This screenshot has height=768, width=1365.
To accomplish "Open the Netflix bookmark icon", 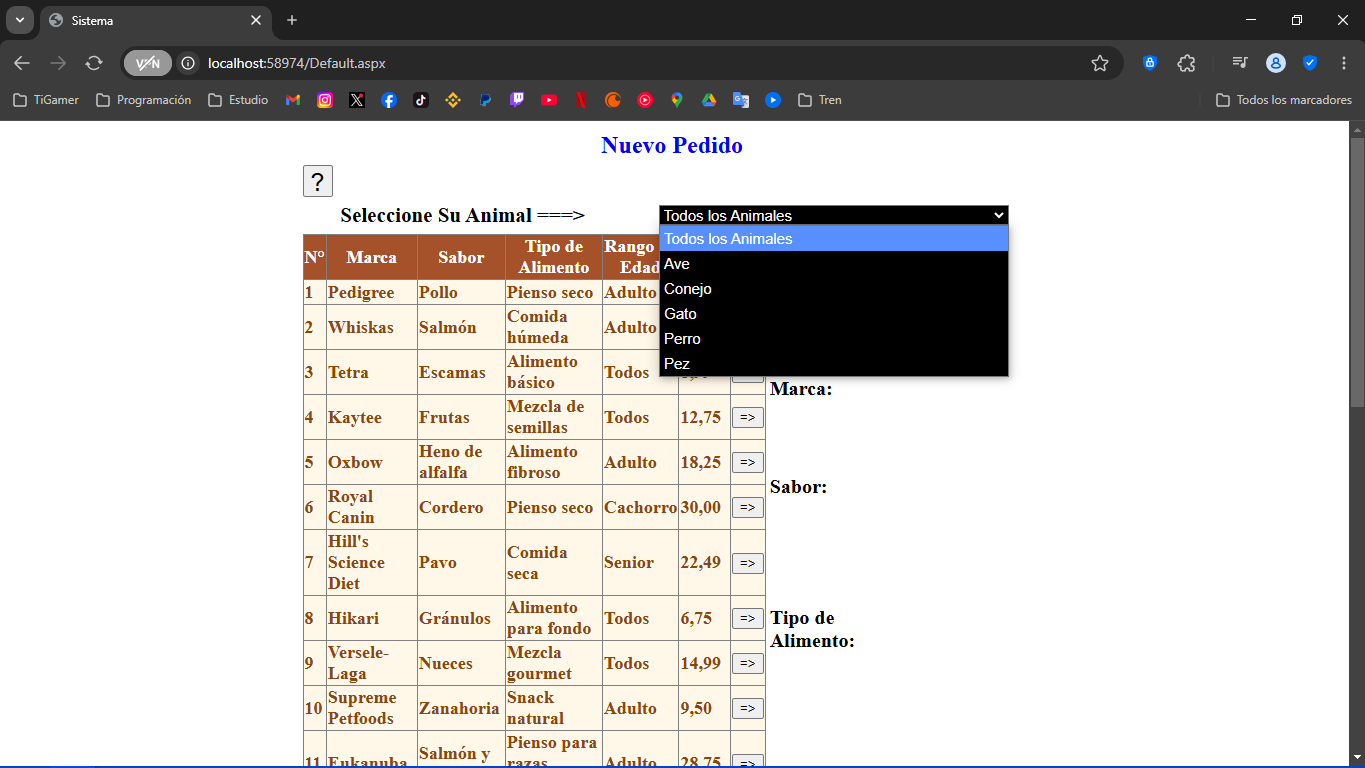I will pyautogui.click(x=581, y=100).
